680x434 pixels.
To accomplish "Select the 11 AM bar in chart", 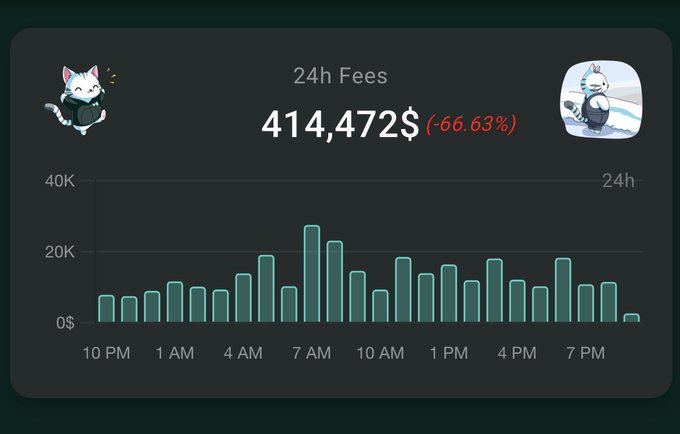I will coord(403,290).
